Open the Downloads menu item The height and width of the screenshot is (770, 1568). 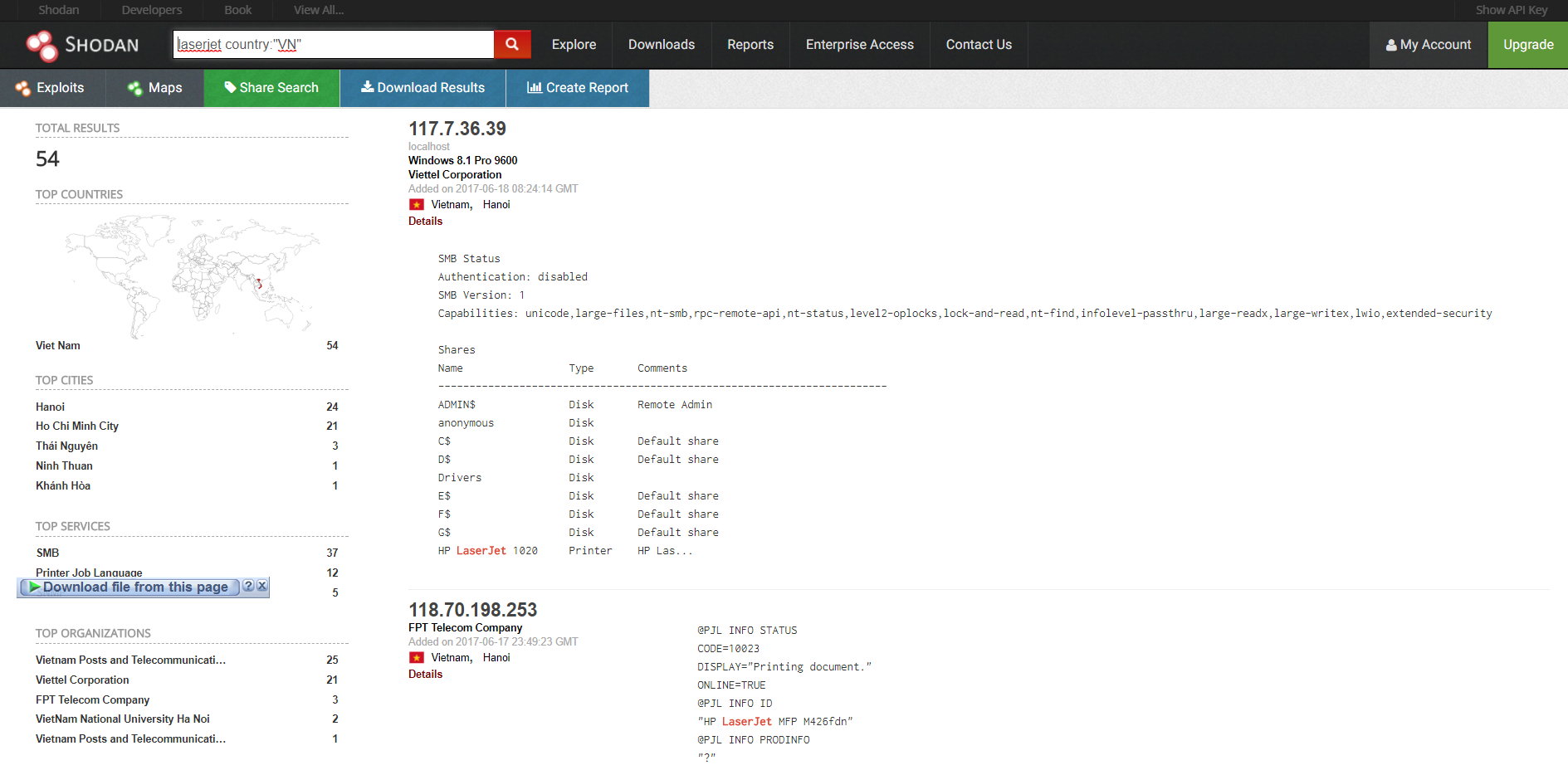click(662, 45)
